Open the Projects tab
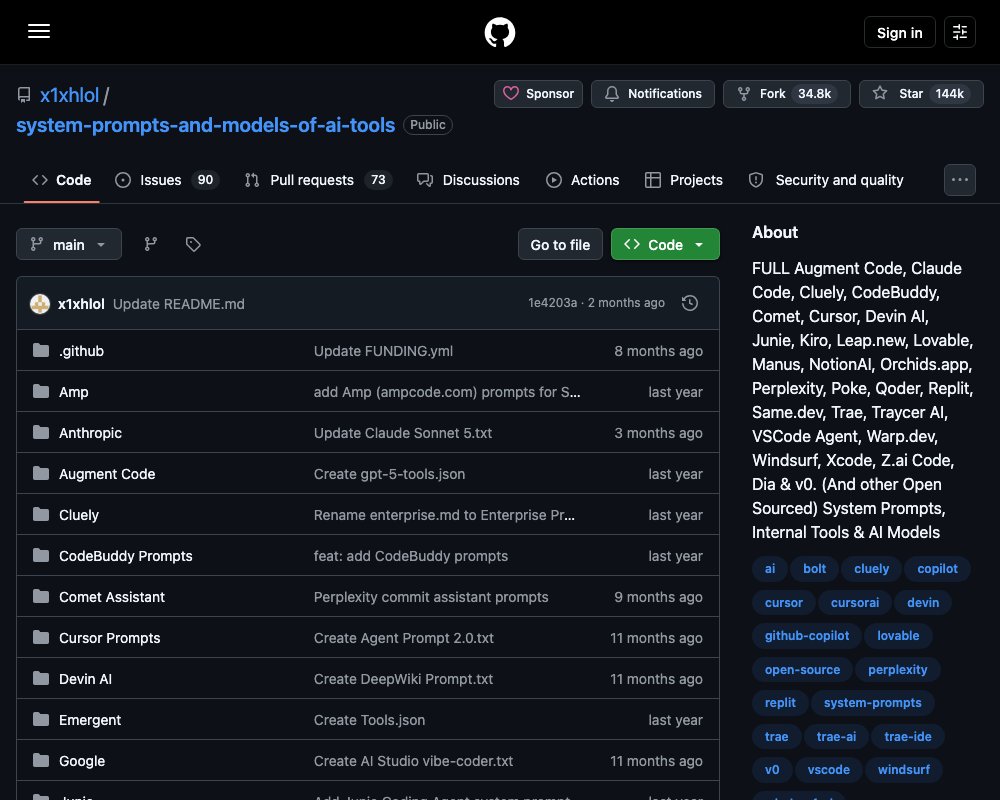This screenshot has width=1000, height=800. click(684, 180)
